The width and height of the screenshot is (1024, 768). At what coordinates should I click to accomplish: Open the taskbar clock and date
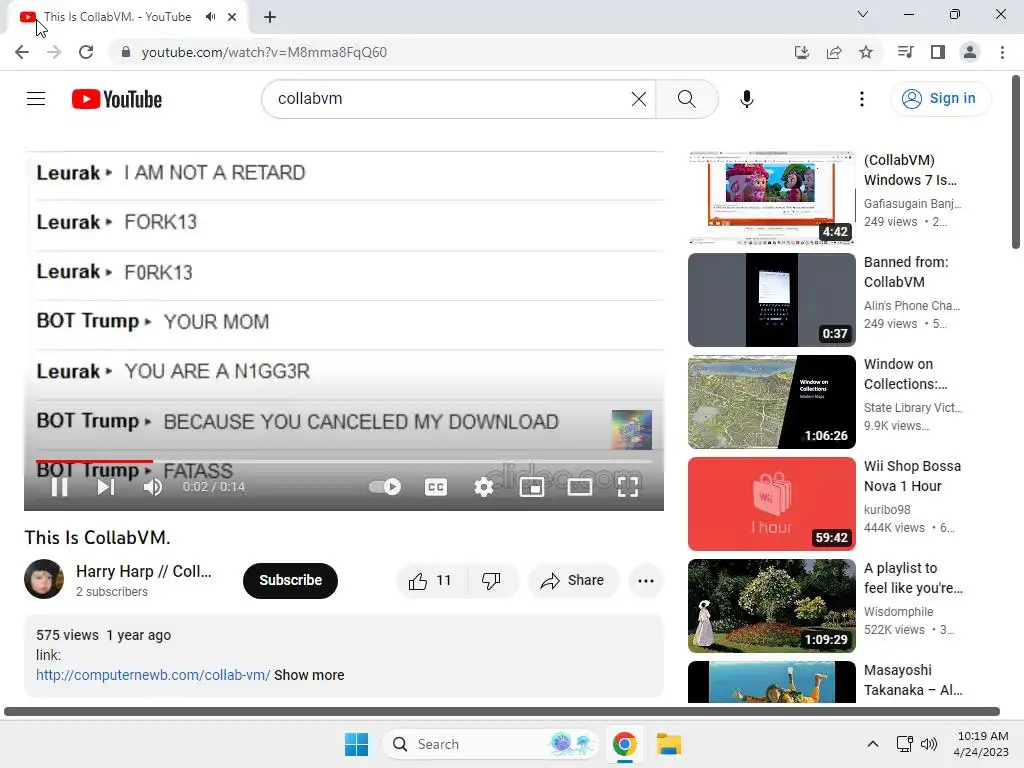point(982,744)
